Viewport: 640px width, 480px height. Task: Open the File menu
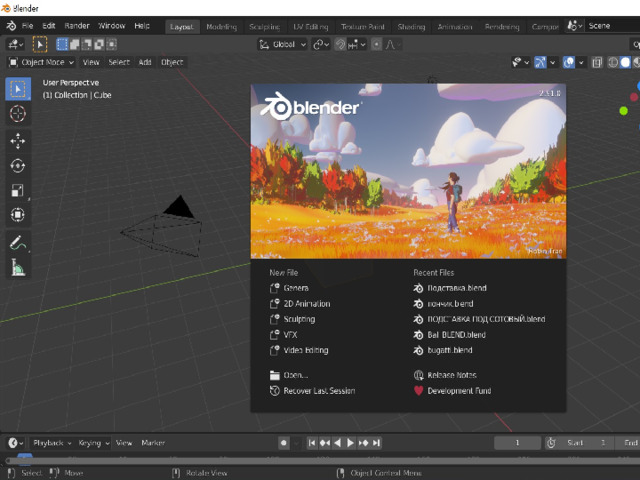tap(27, 26)
